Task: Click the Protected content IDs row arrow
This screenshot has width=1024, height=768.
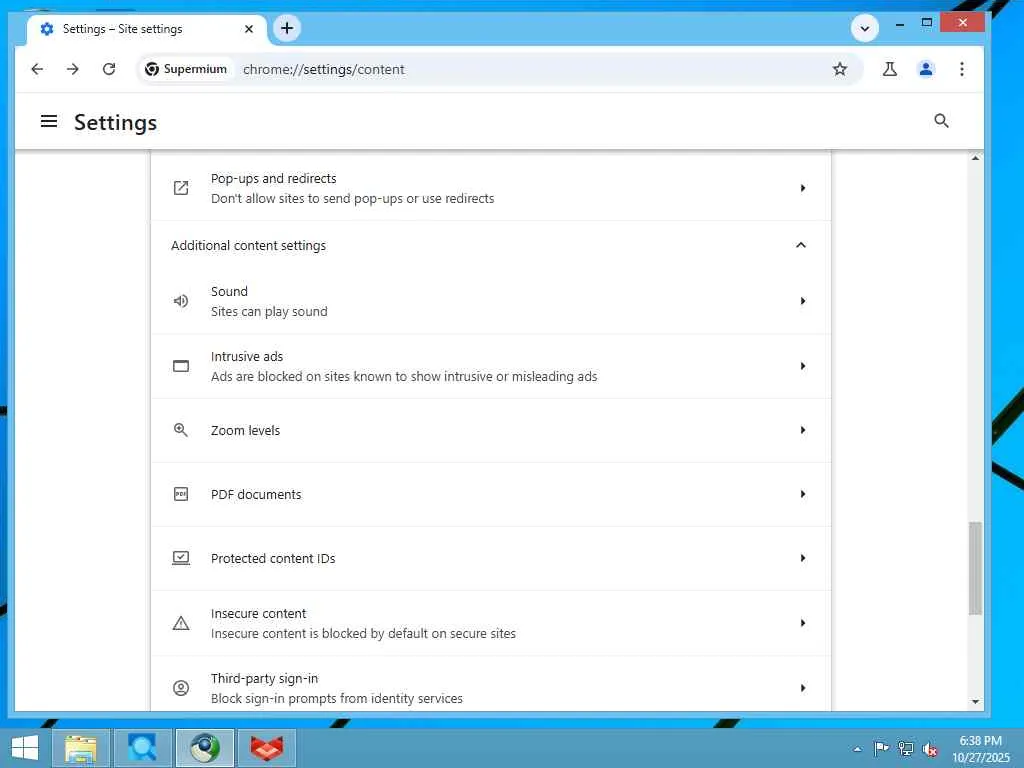Action: pos(803,558)
